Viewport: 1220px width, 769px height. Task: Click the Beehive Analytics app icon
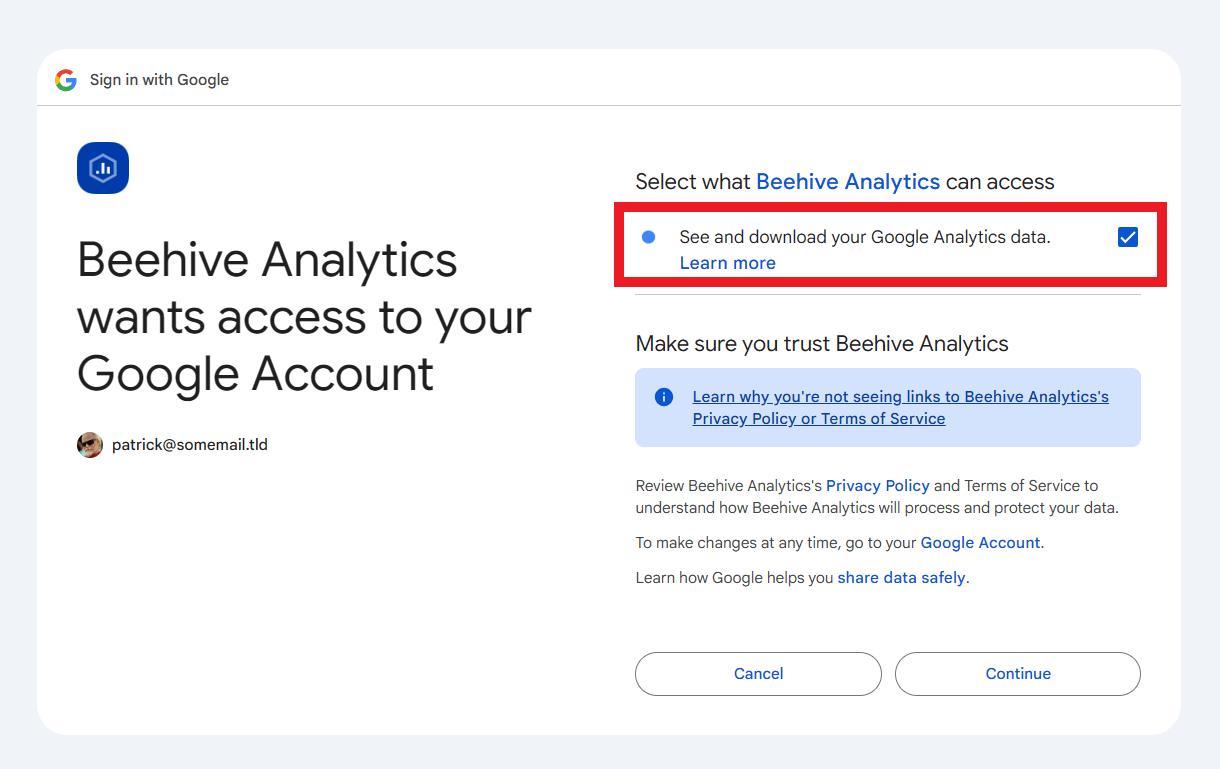(103, 168)
